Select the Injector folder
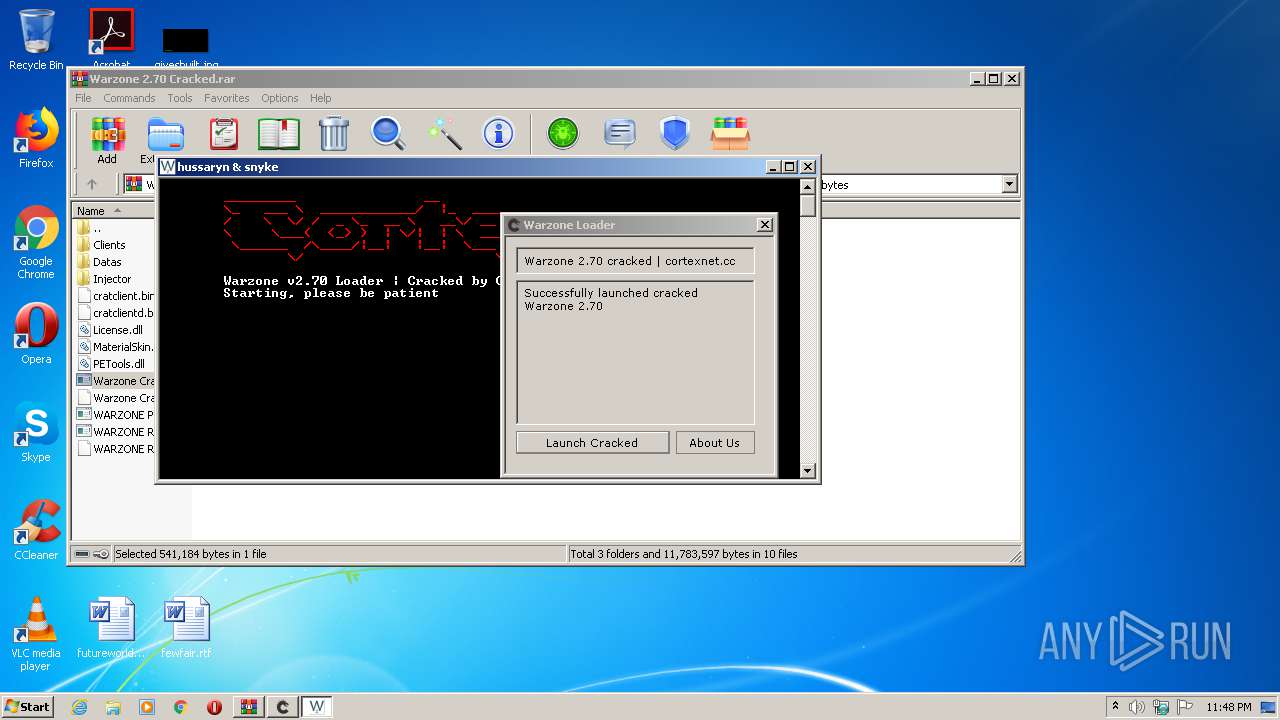The height and width of the screenshot is (720, 1280). click(112, 279)
